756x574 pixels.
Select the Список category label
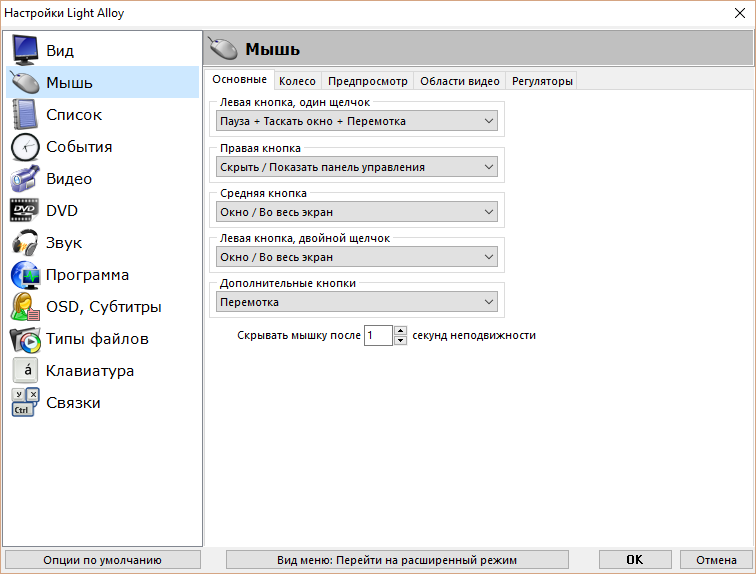pyautogui.click(x=74, y=115)
